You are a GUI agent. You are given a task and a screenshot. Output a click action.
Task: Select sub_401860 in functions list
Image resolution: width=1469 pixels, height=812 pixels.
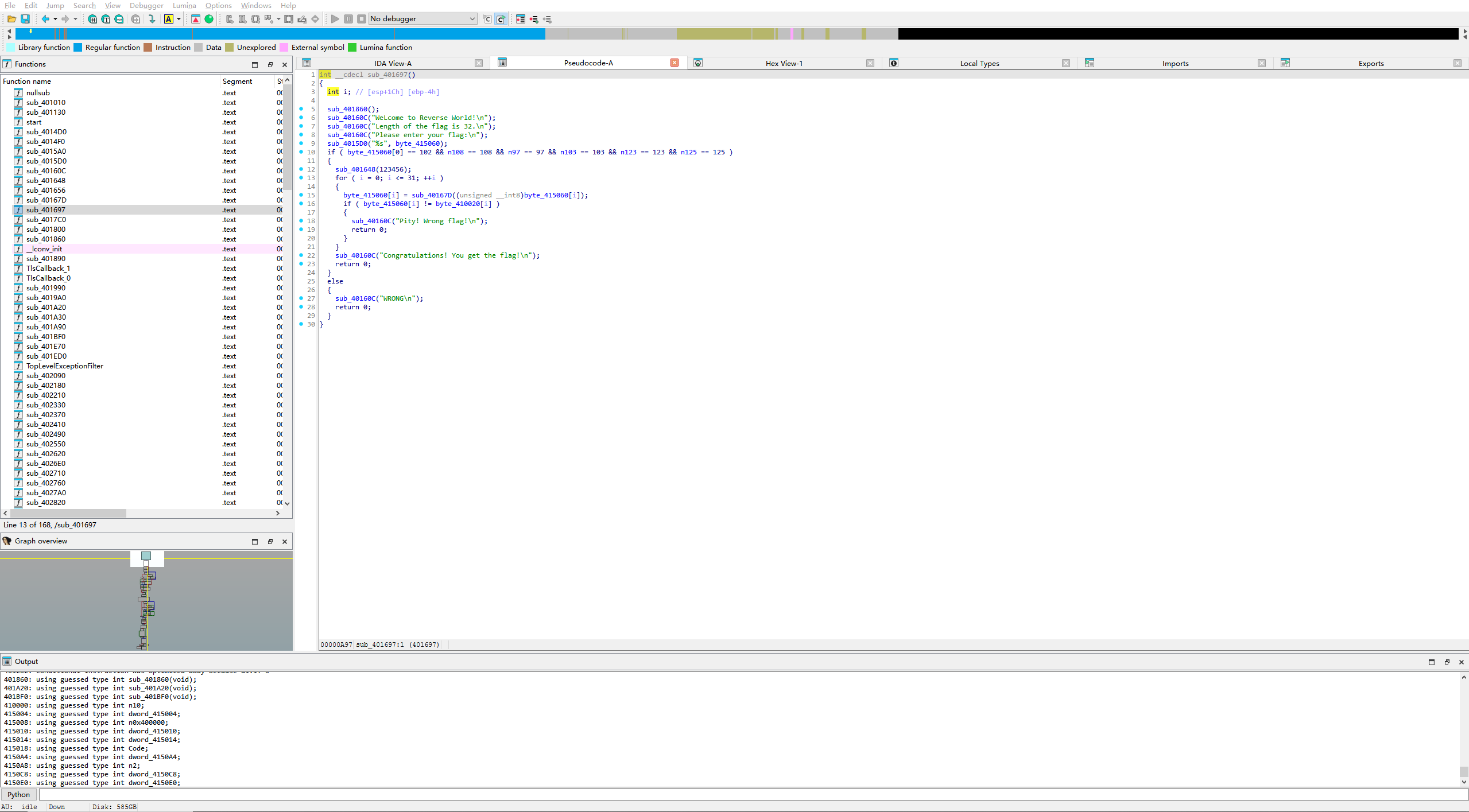tap(46, 239)
